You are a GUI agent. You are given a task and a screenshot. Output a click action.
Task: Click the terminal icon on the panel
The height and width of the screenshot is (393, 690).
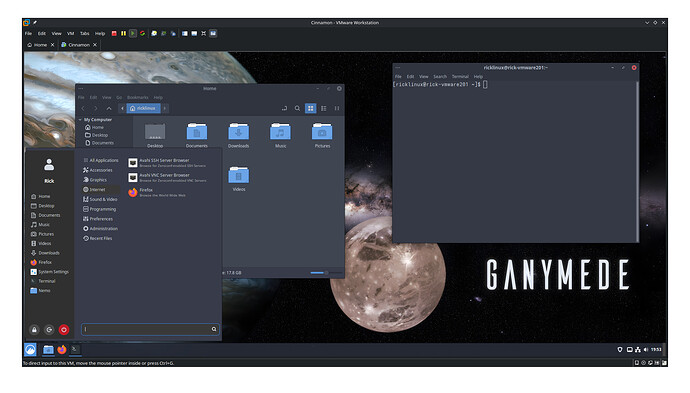[x=75, y=349]
